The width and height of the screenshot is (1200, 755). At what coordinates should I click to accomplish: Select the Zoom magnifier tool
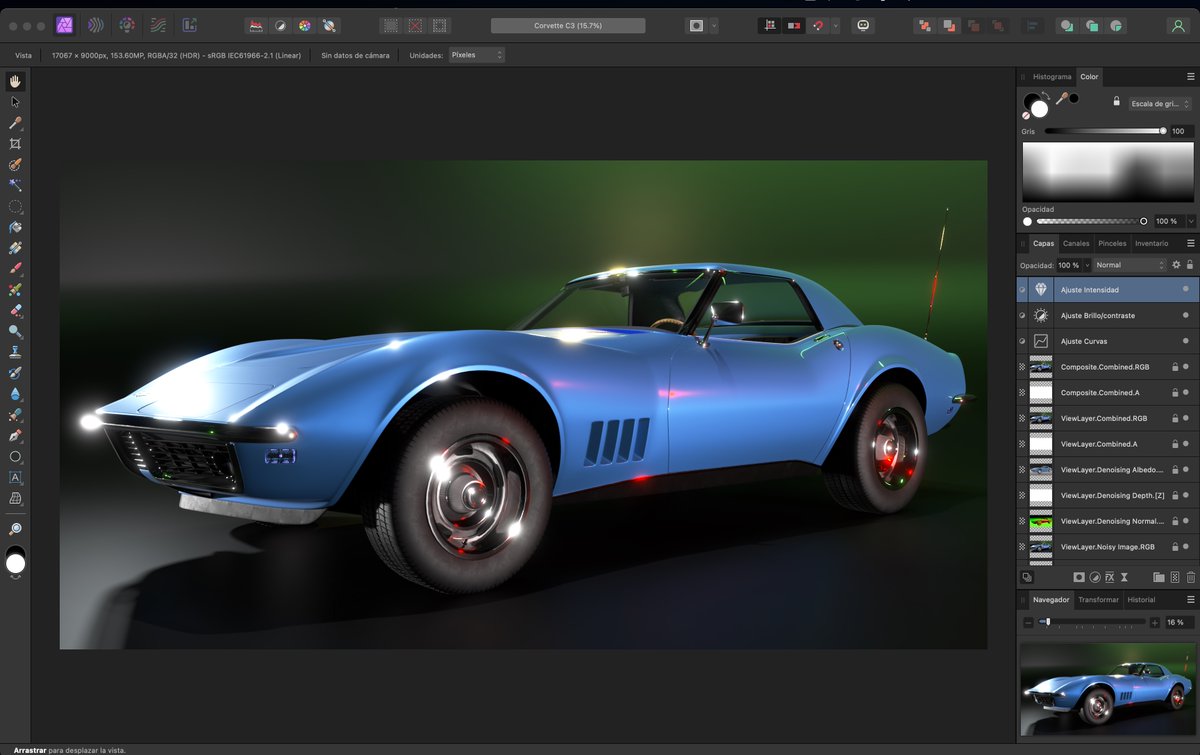[15, 529]
